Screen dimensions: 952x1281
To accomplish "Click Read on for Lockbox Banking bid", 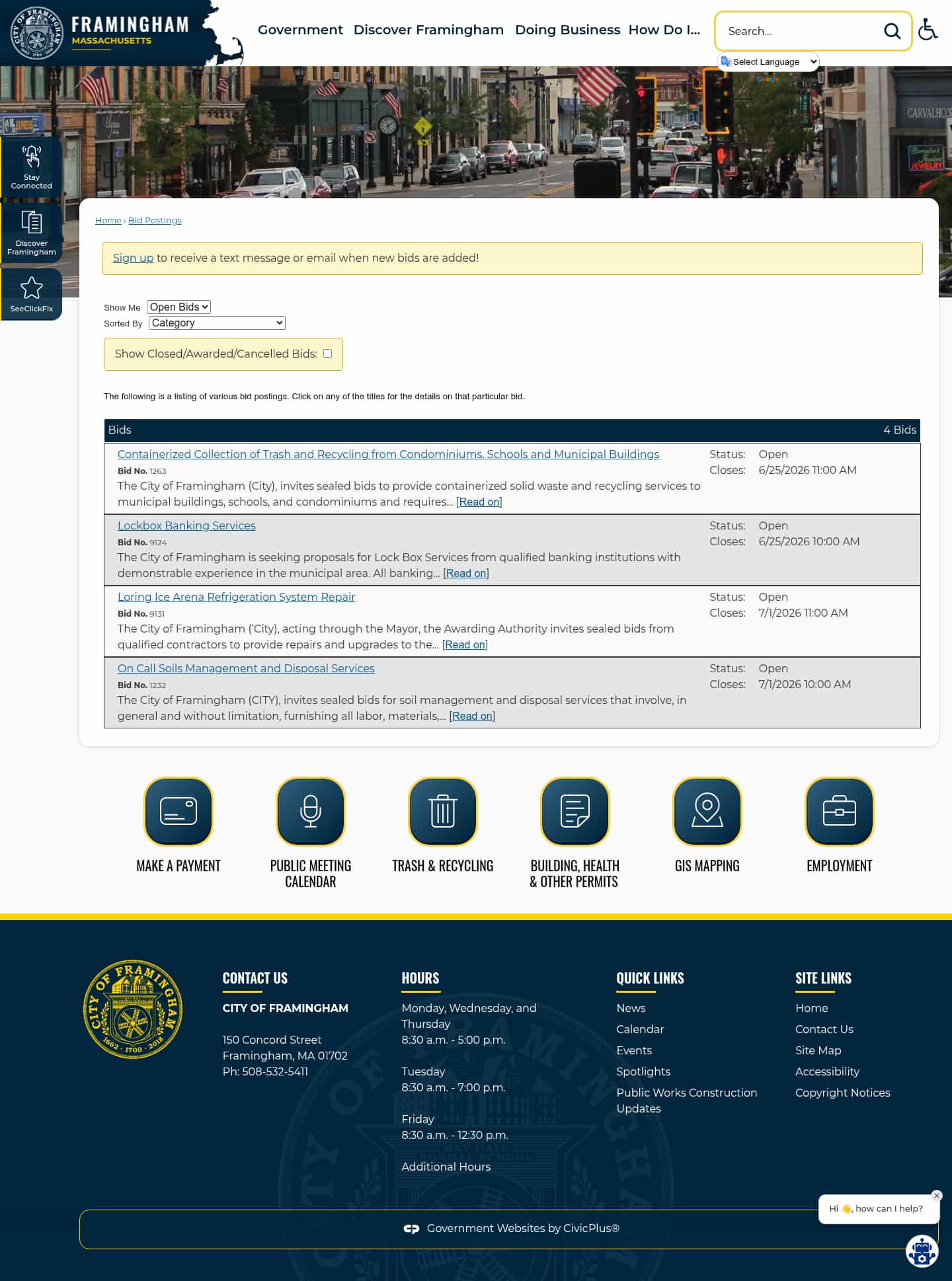I will tap(466, 573).
